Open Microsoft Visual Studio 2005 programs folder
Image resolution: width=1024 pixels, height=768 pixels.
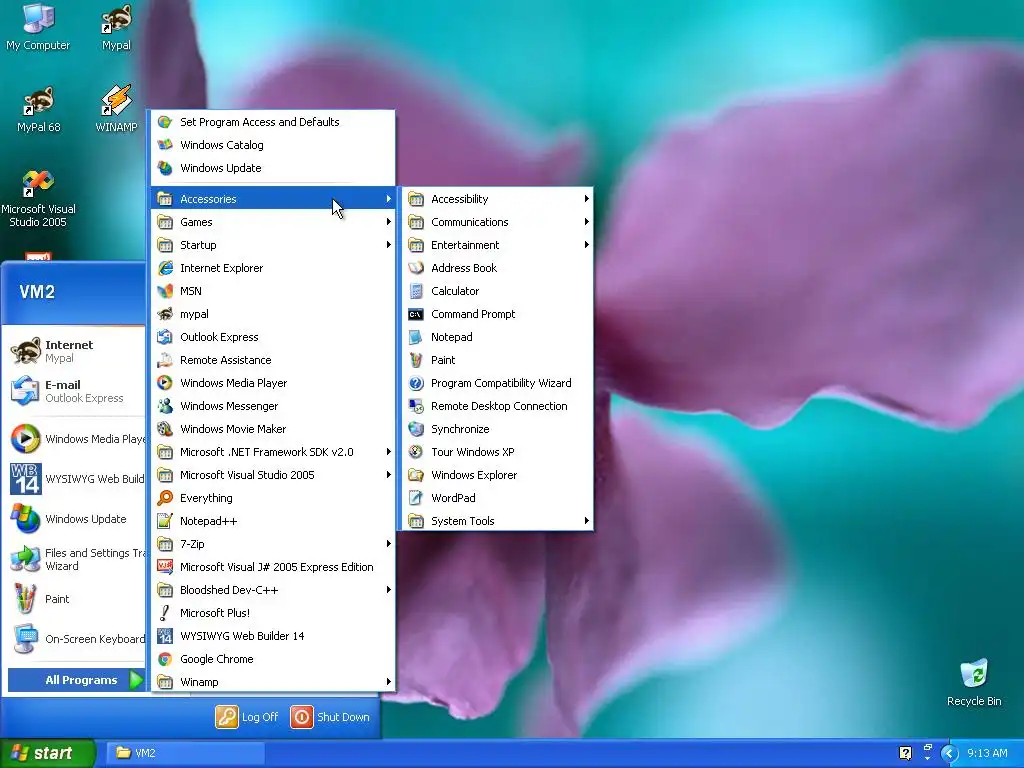coord(273,475)
